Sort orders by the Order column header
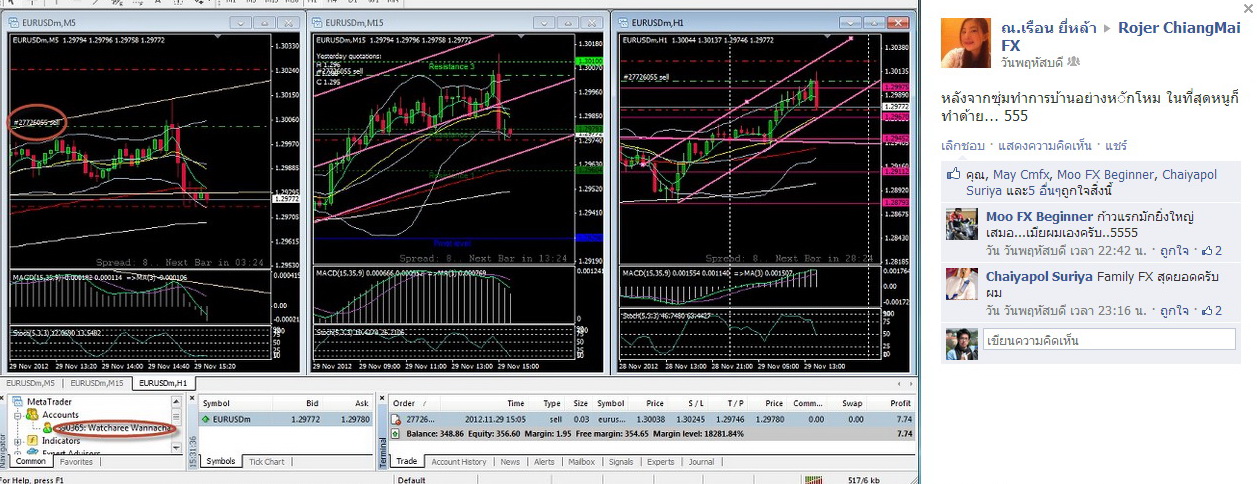The image size is (1257, 484). pyautogui.click(x=413, y=403)
